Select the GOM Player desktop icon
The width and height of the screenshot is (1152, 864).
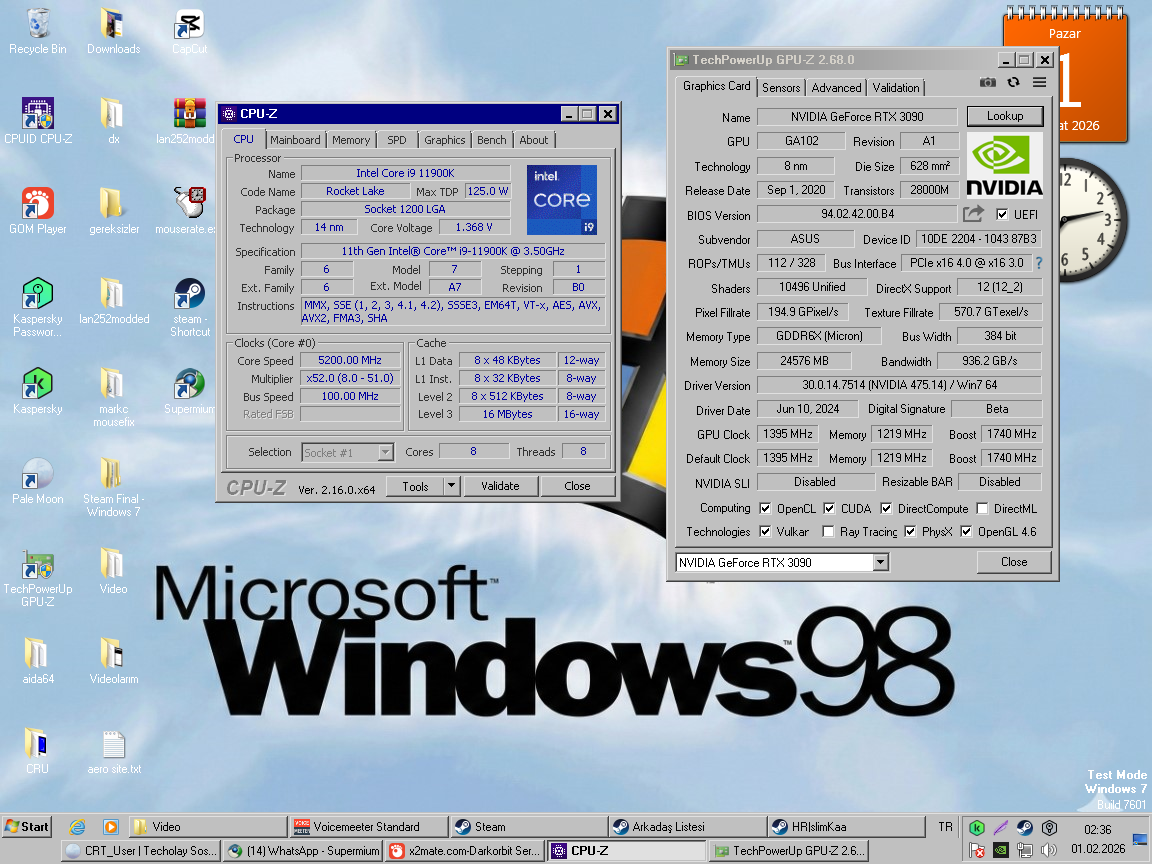point(37,212)
